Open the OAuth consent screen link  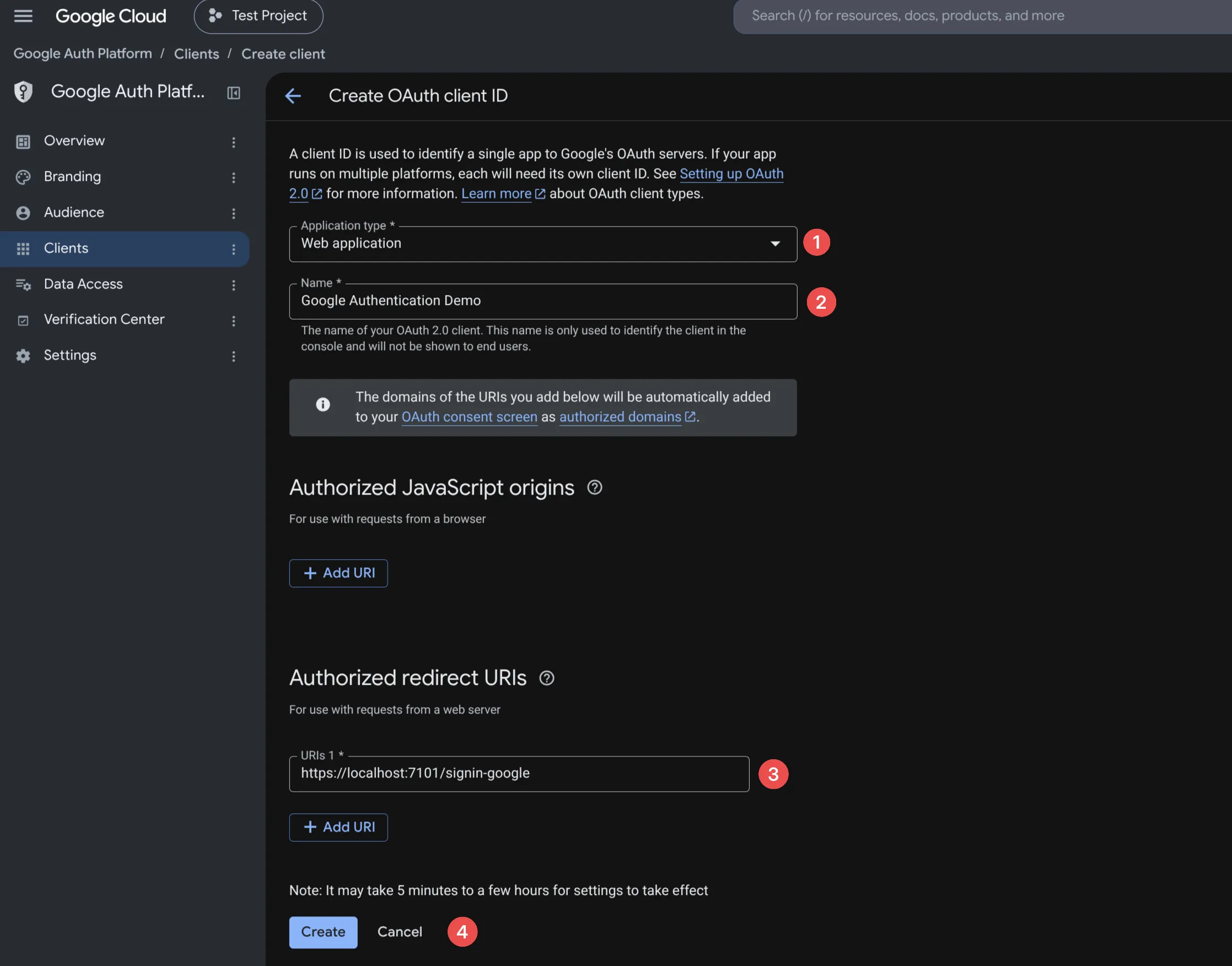pos(469,417)
